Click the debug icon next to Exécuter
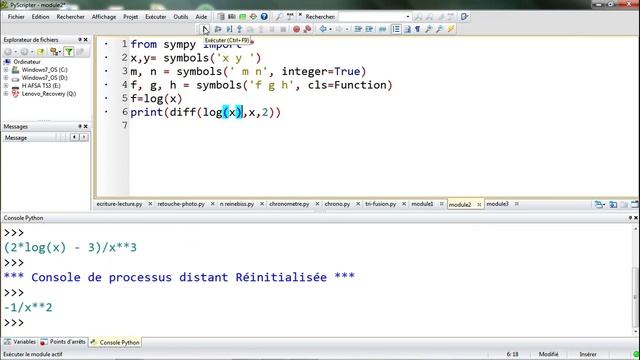This screenshot has width=640, height=360. (218, 29)
